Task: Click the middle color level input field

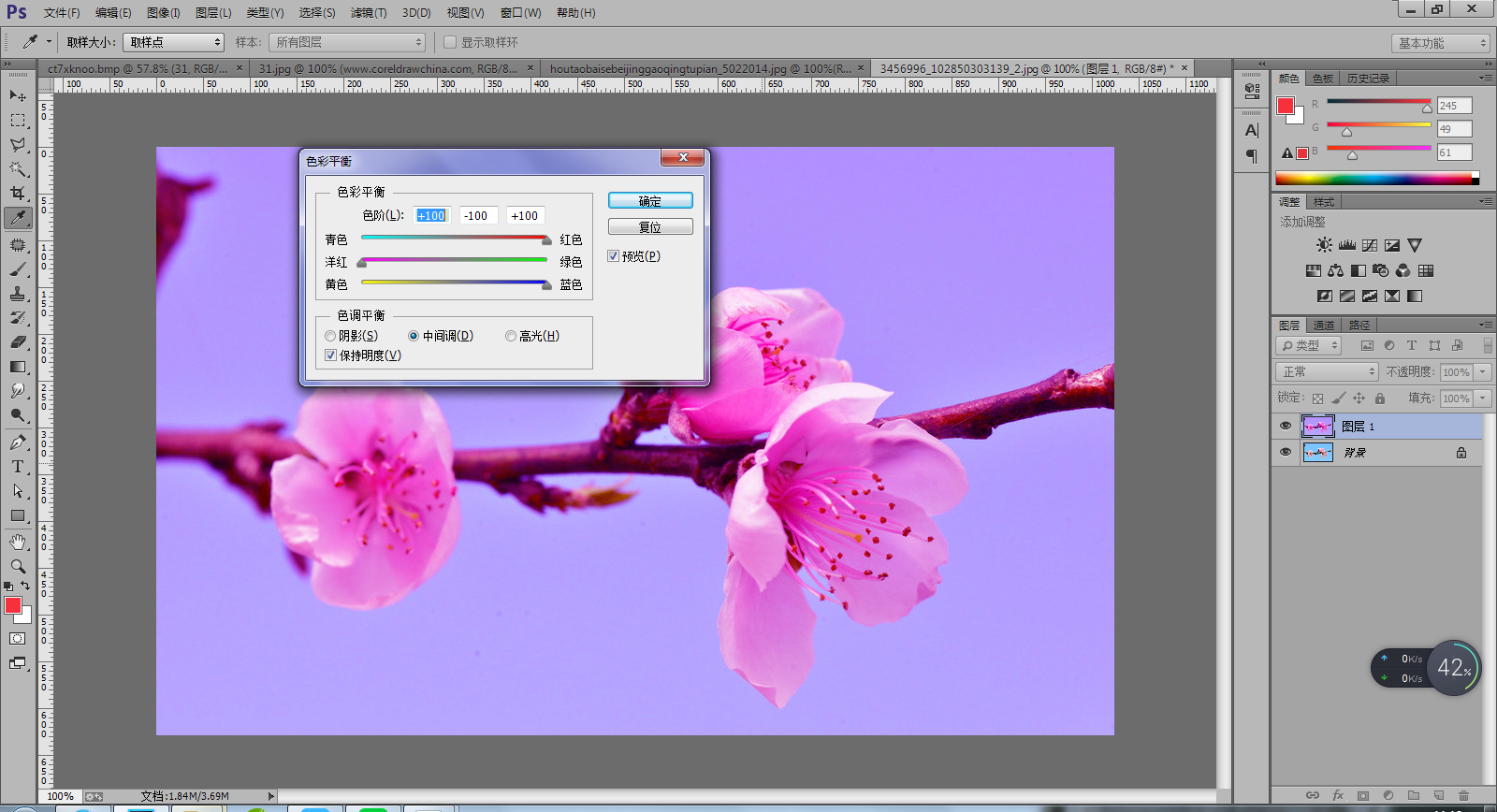Action: coord(477,216)
